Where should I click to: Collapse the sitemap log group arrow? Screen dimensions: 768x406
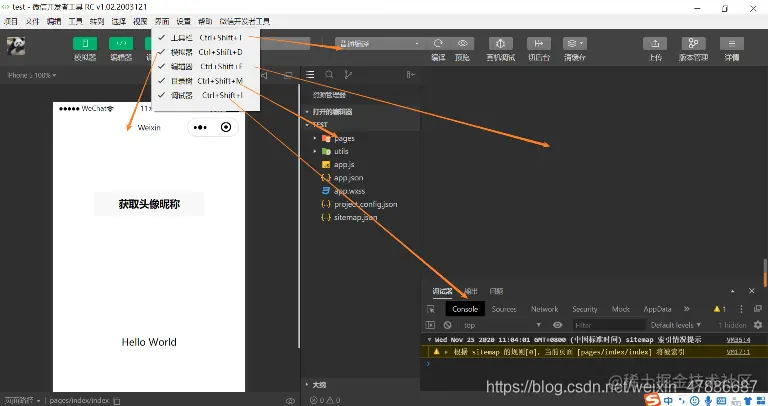430,339
